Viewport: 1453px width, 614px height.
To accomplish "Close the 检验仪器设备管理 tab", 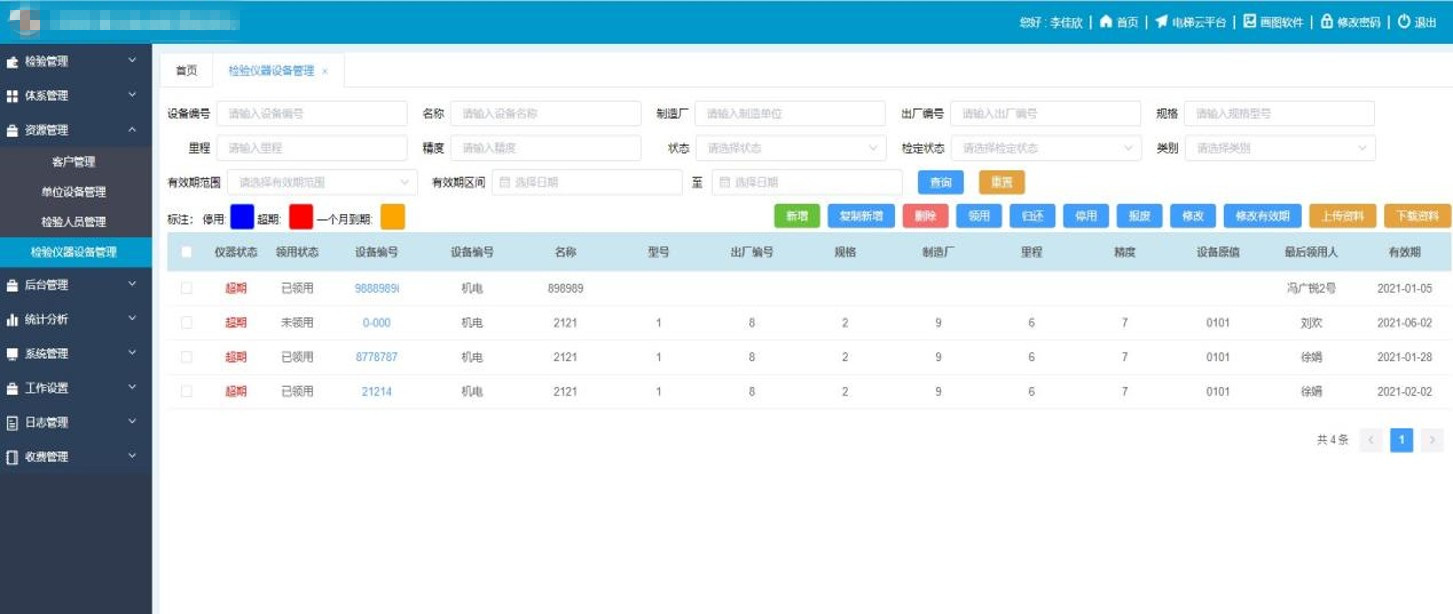I will [x=325, y=71].
